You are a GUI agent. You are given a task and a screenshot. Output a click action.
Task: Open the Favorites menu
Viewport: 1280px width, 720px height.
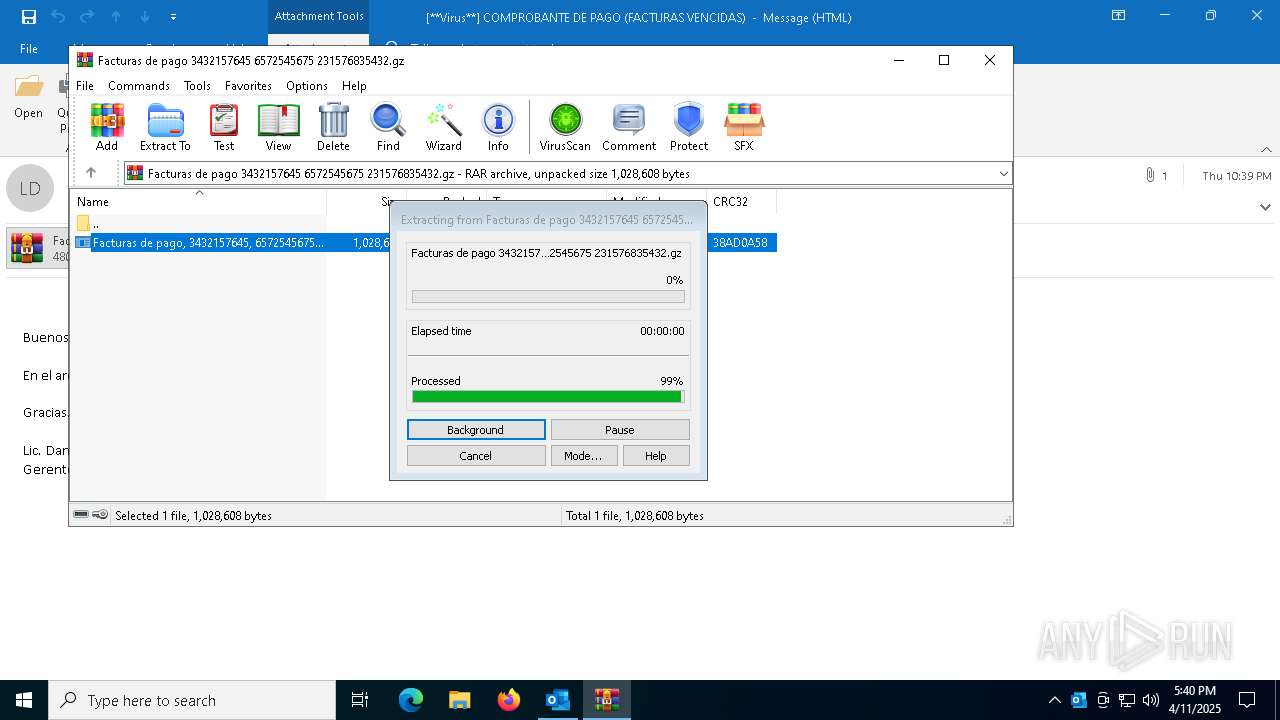click(248, 86)
